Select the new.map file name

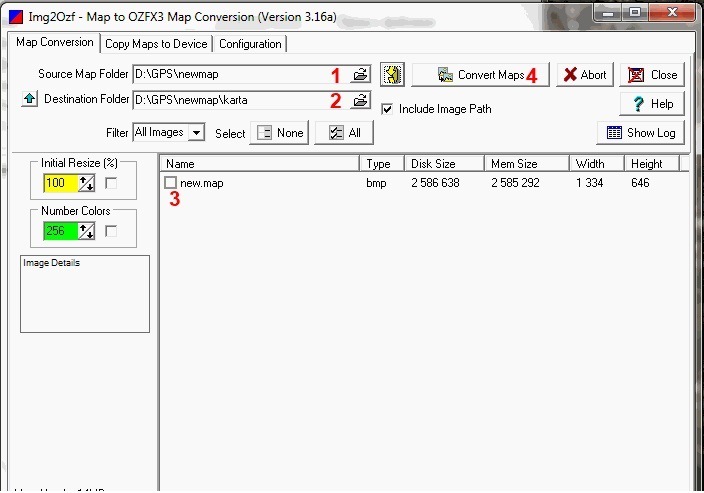point(202,183)
